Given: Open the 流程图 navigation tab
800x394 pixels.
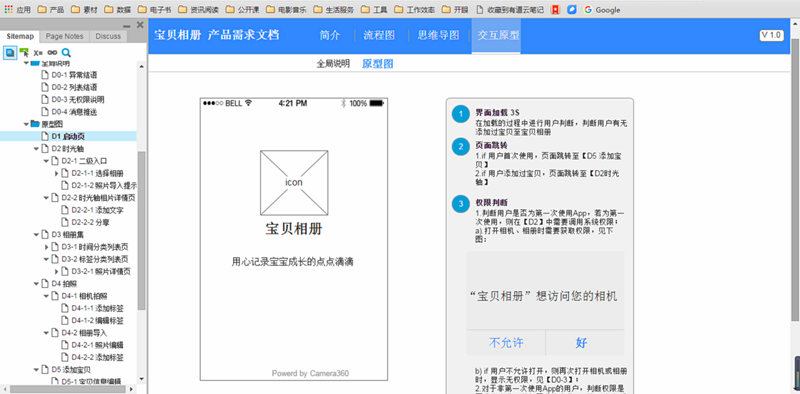Looking at the screenshot, I should (x=379, y=35).
